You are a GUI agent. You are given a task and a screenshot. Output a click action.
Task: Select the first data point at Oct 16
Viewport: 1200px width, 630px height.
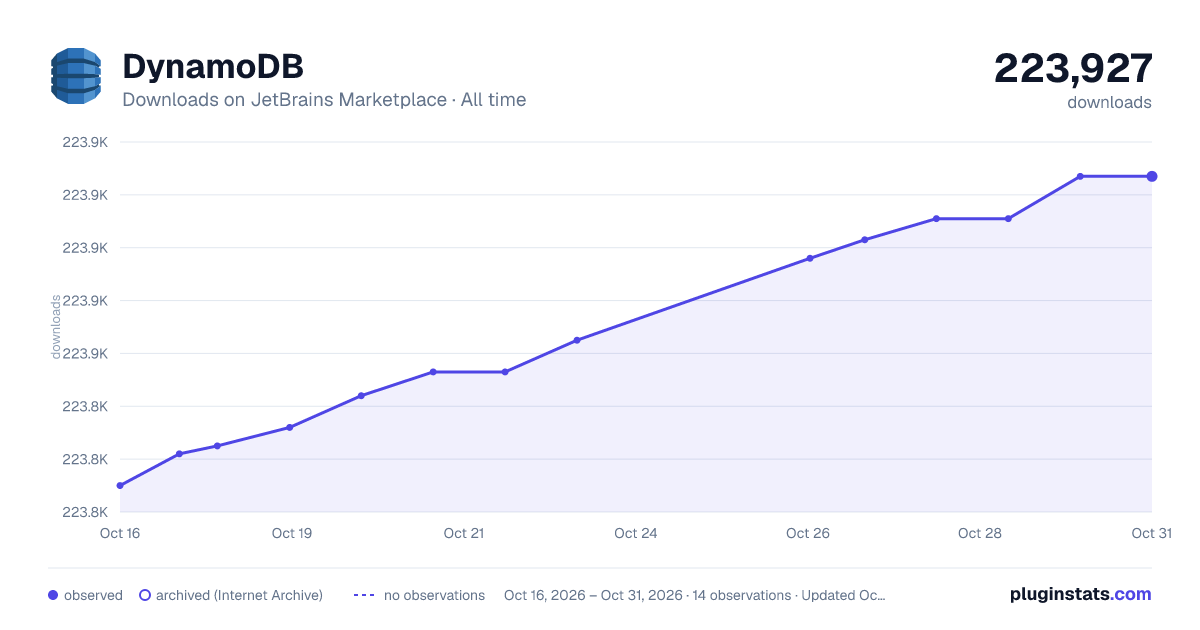point(120,486)
